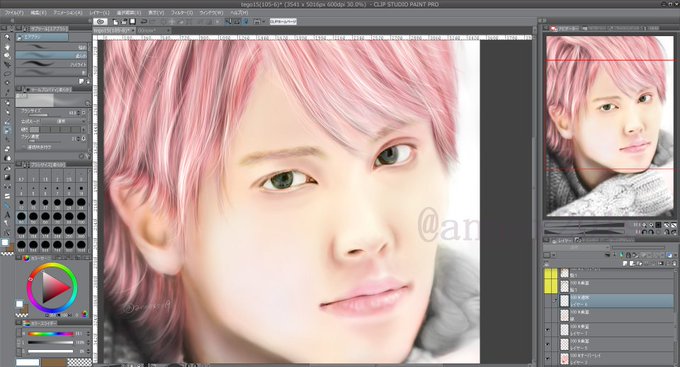Click the white main color swatch at bottom
Image resolution: width=680 pixels, height=367 pixels.
point(27,362)
